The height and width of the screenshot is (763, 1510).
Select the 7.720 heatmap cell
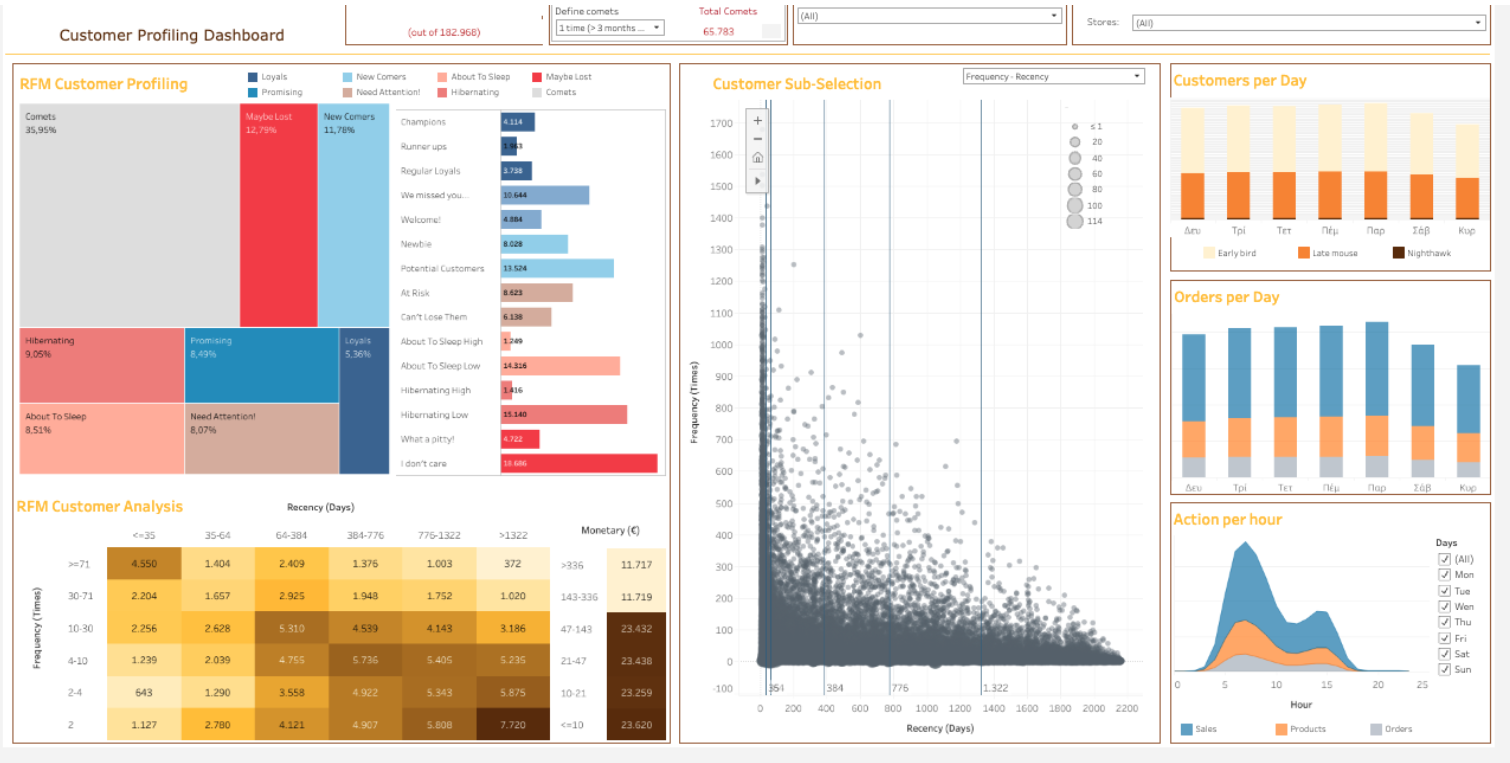[512, 725]
